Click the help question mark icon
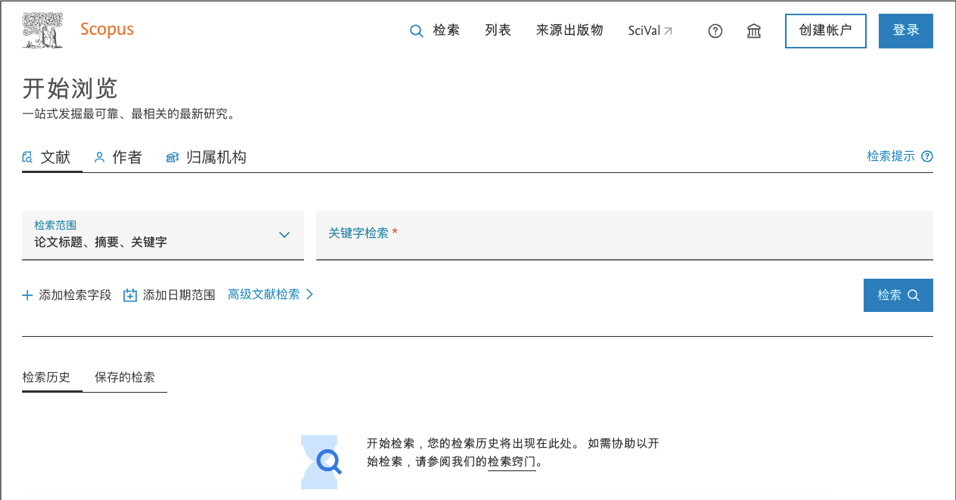This screenshot has width=956, height=500. click(x=715, y=31)
